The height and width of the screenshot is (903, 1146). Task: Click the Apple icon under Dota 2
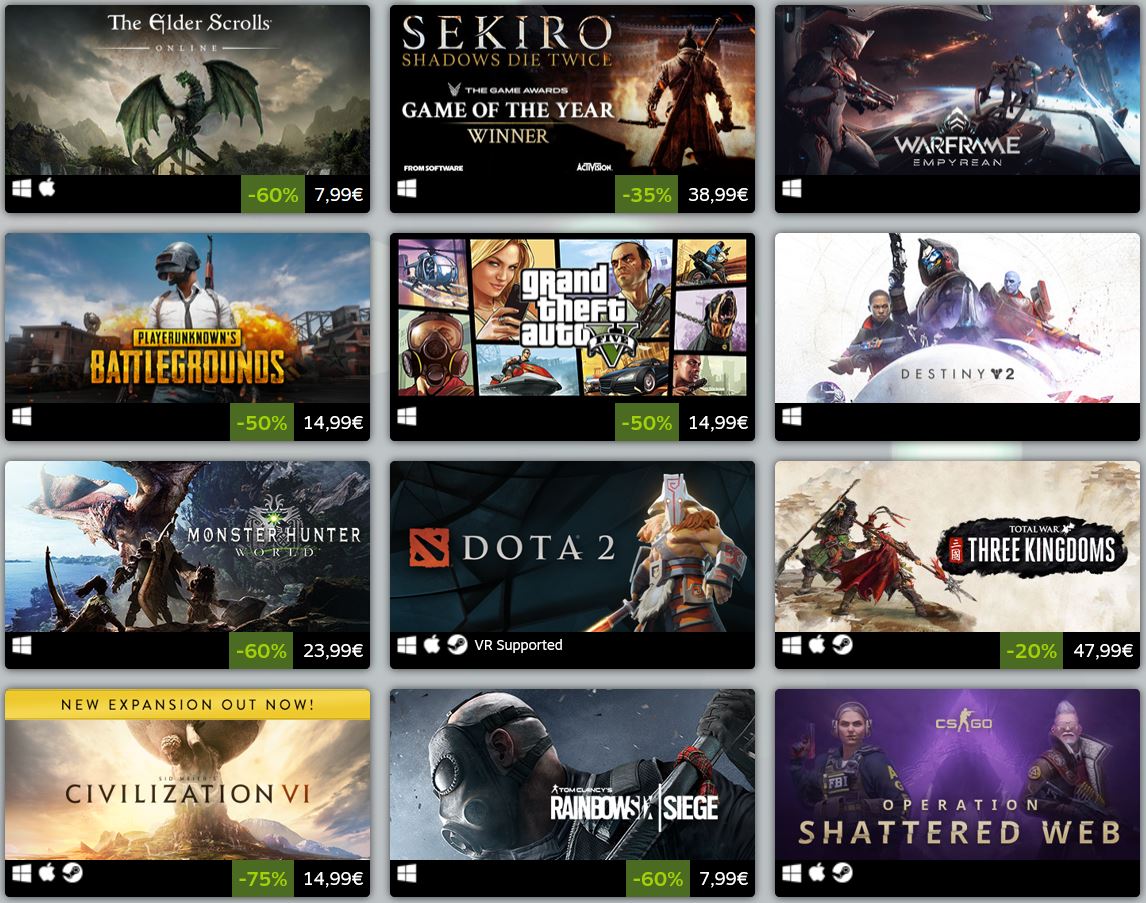[x=433, y=644]
